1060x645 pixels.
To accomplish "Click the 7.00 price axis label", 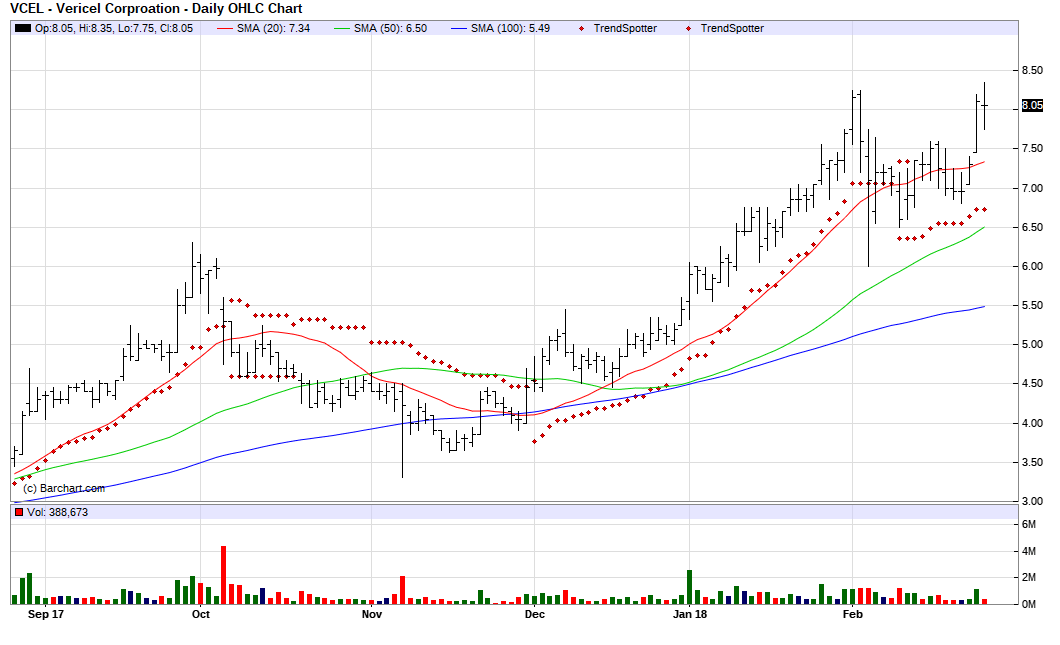I will pyautogui.click(x=1032, y=188).
